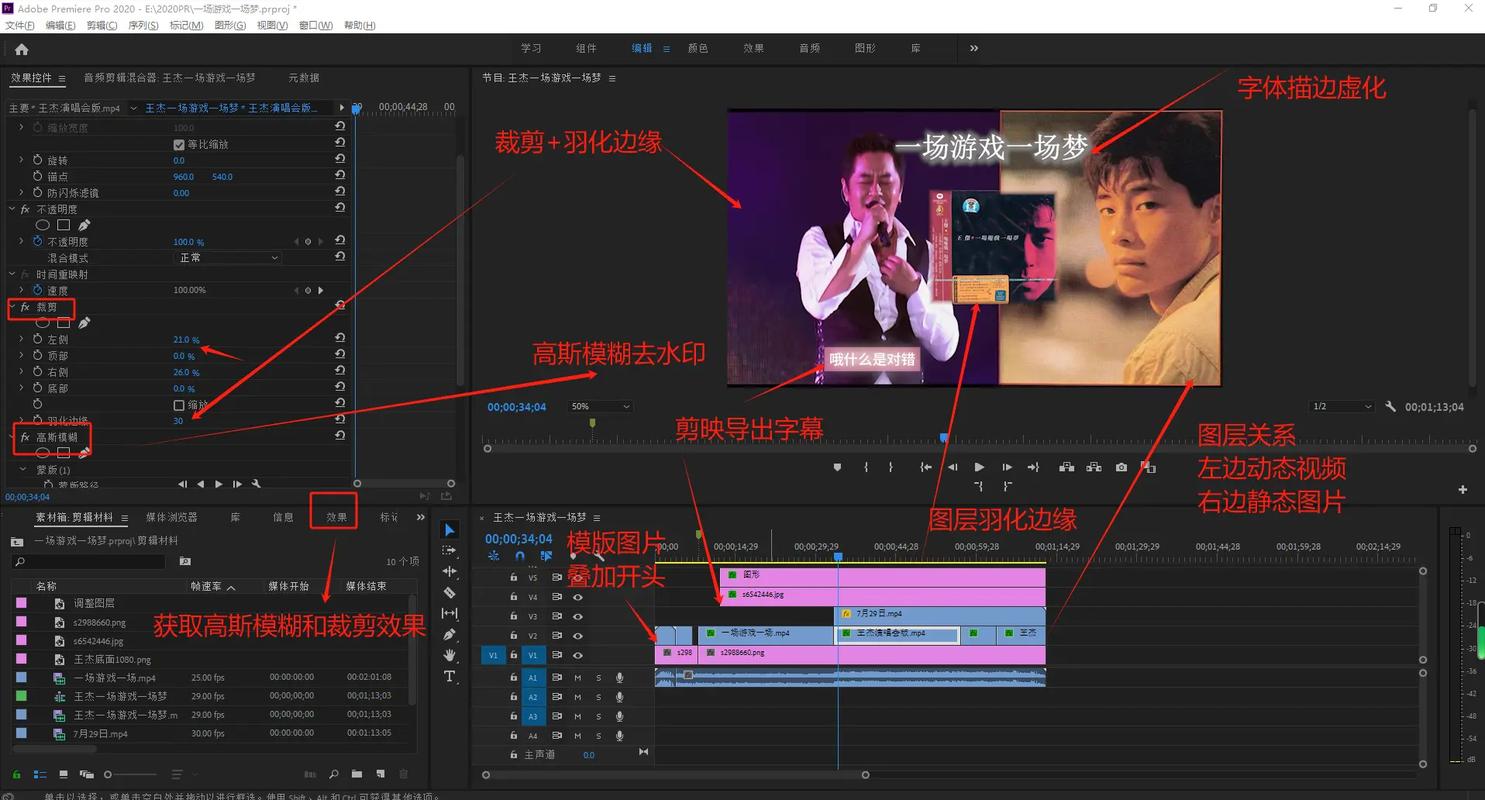Mute audio track A1

coord(578,678)
